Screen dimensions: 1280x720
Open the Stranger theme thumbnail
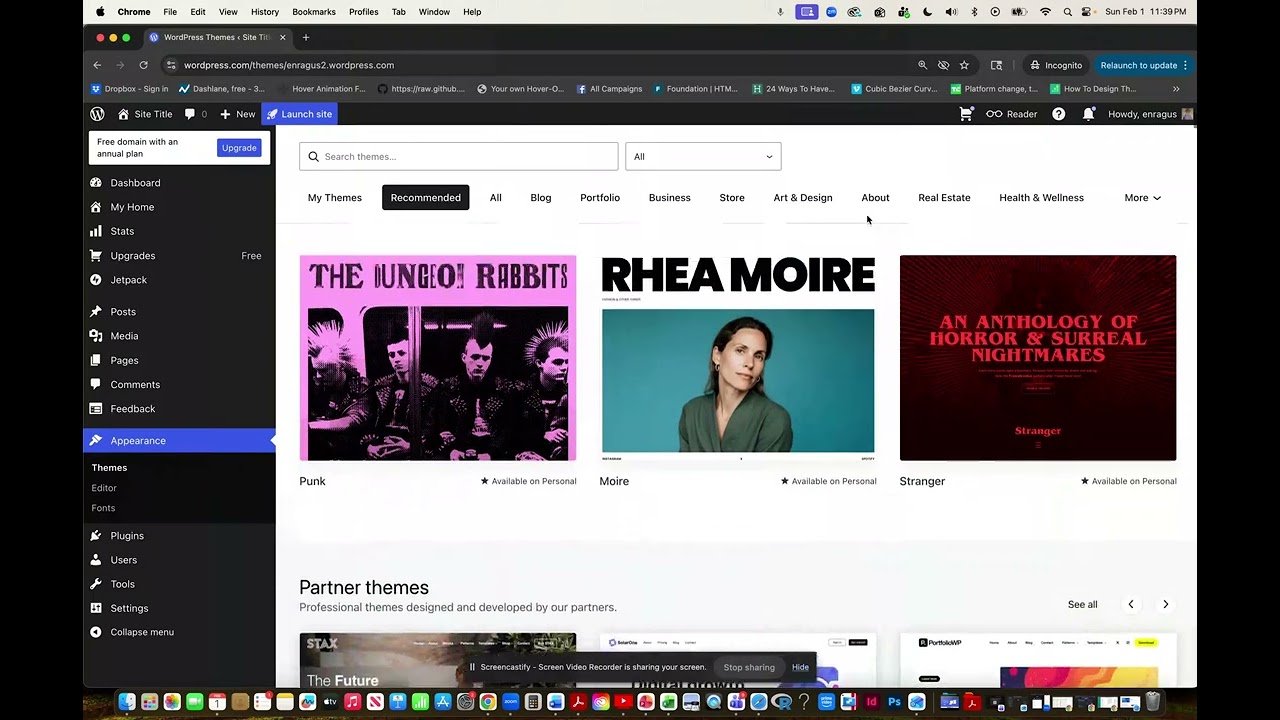click(x=1038, y=358)
